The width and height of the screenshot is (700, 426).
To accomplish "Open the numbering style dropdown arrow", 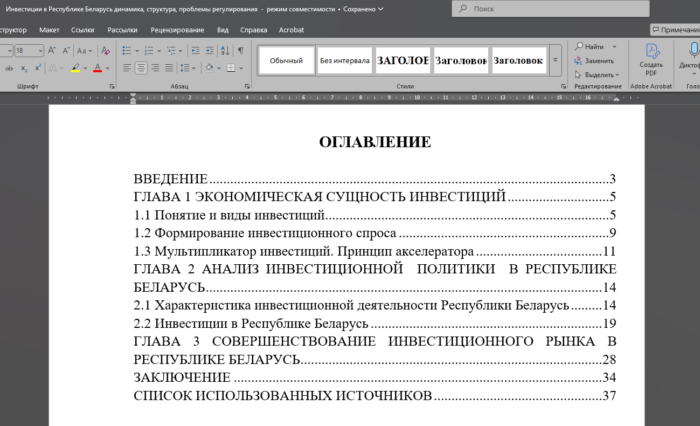I will 159,50.
